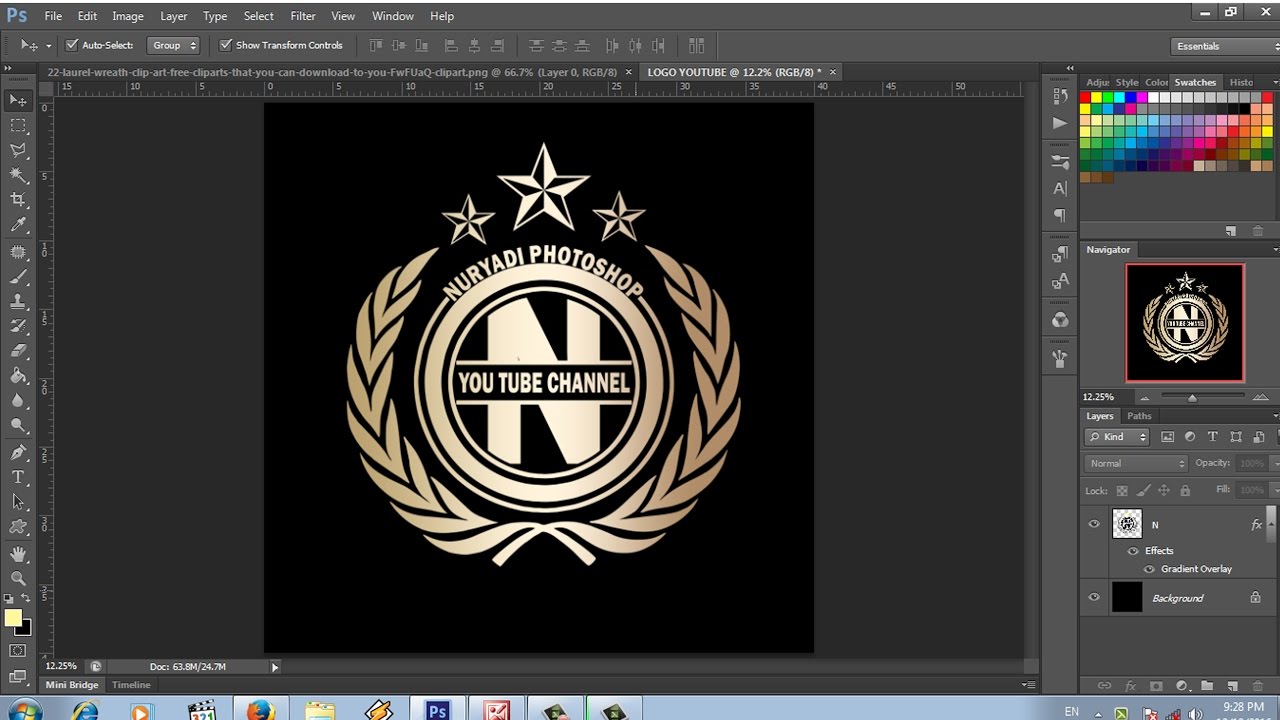Open the Filter menu
This screenshot has width=1280, height=720.
303,16
